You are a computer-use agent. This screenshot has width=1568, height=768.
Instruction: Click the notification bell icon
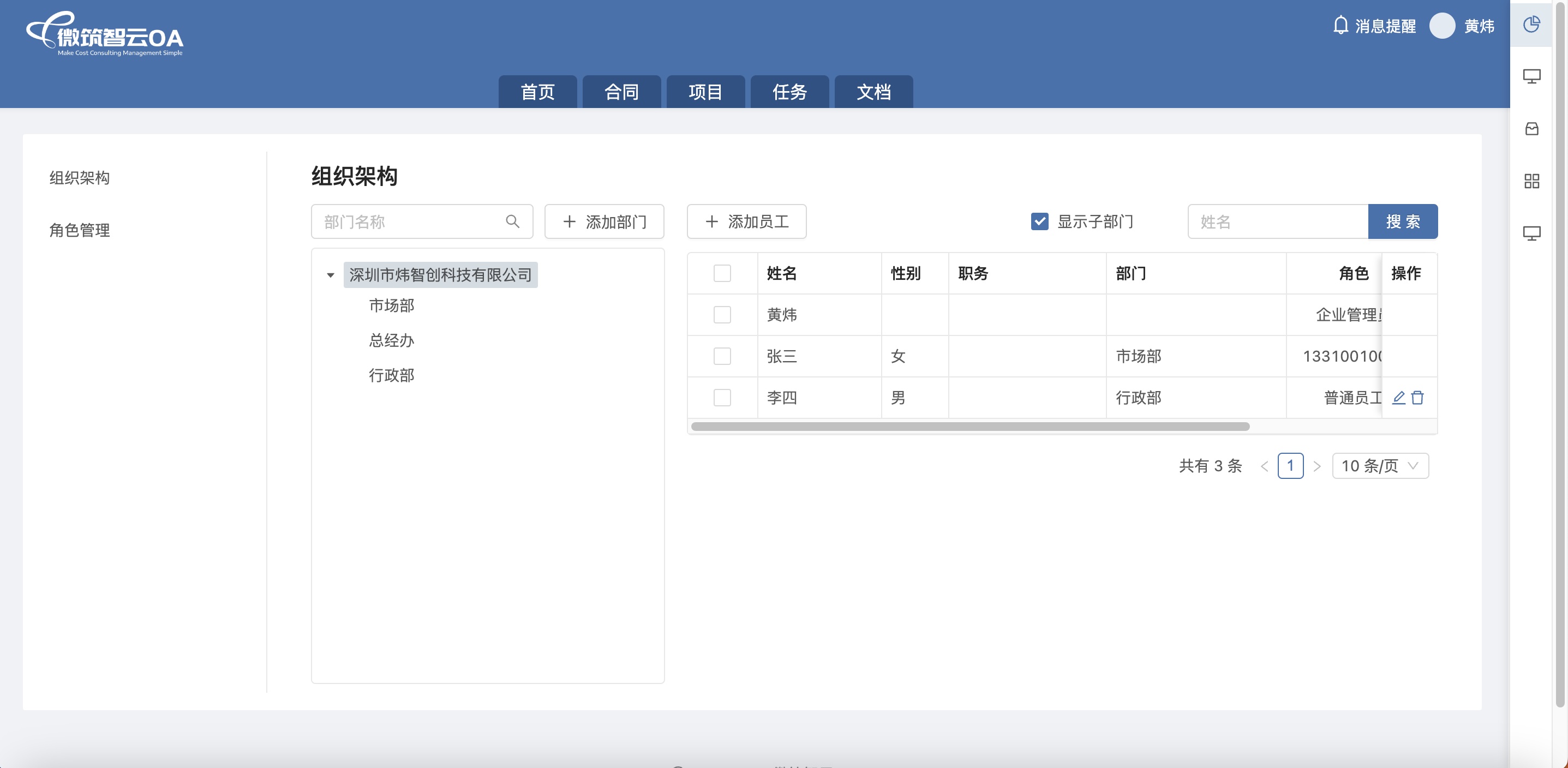click(1340, 26)
